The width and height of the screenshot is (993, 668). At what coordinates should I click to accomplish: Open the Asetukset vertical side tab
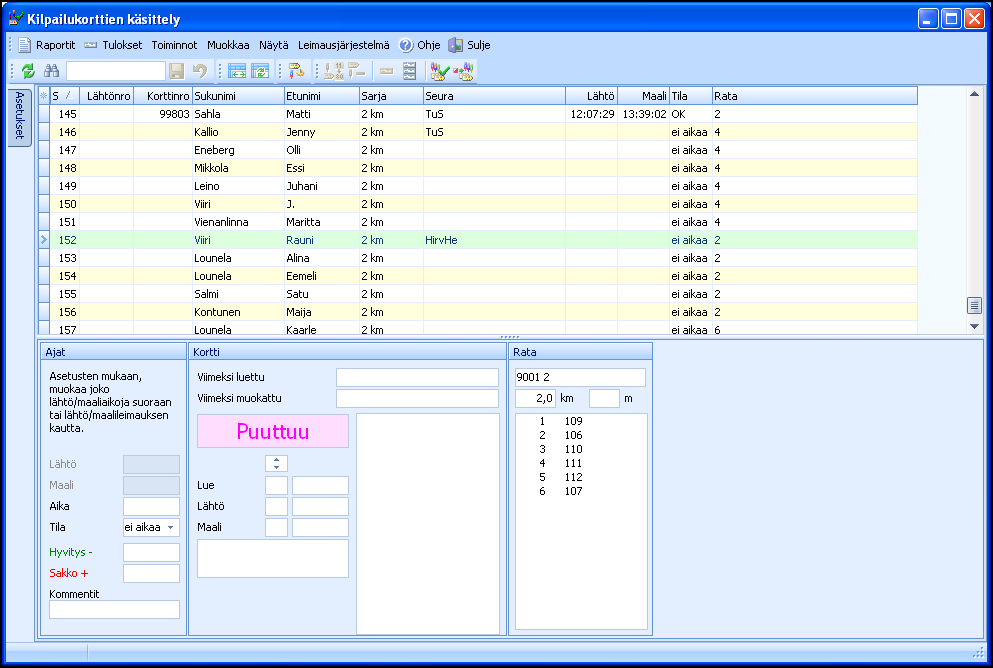click(x=20, y=117)
